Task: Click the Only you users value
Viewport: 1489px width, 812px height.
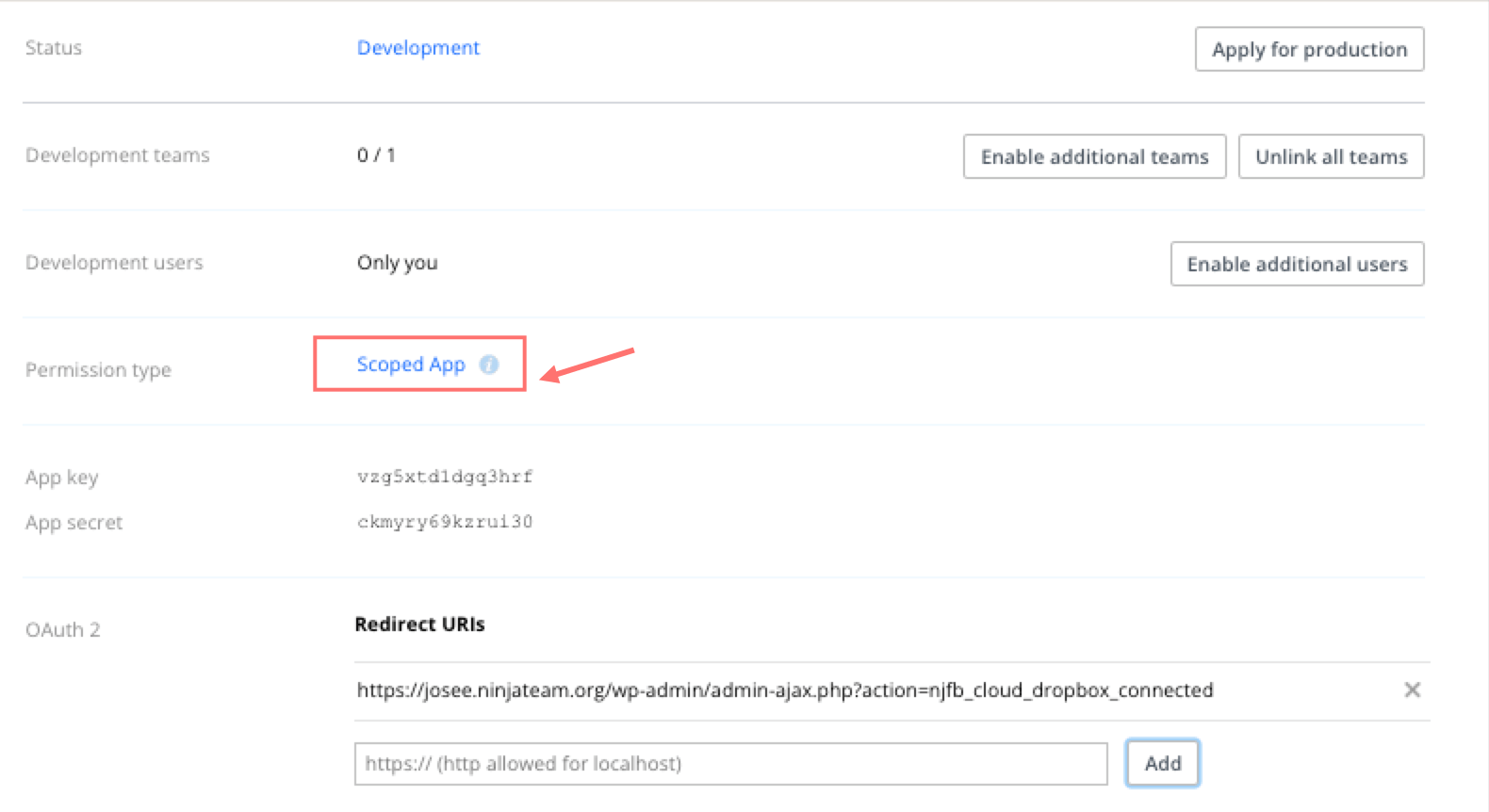Action: coord(397,263)
